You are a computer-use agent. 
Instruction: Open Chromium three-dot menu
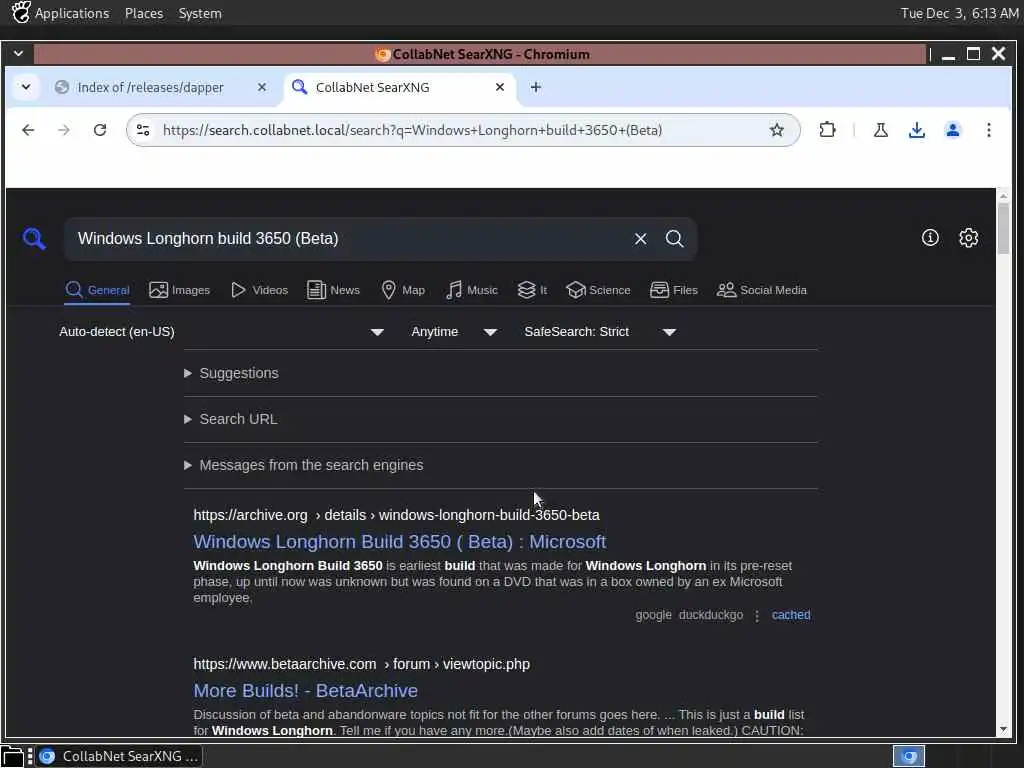(x=989, y=130)
